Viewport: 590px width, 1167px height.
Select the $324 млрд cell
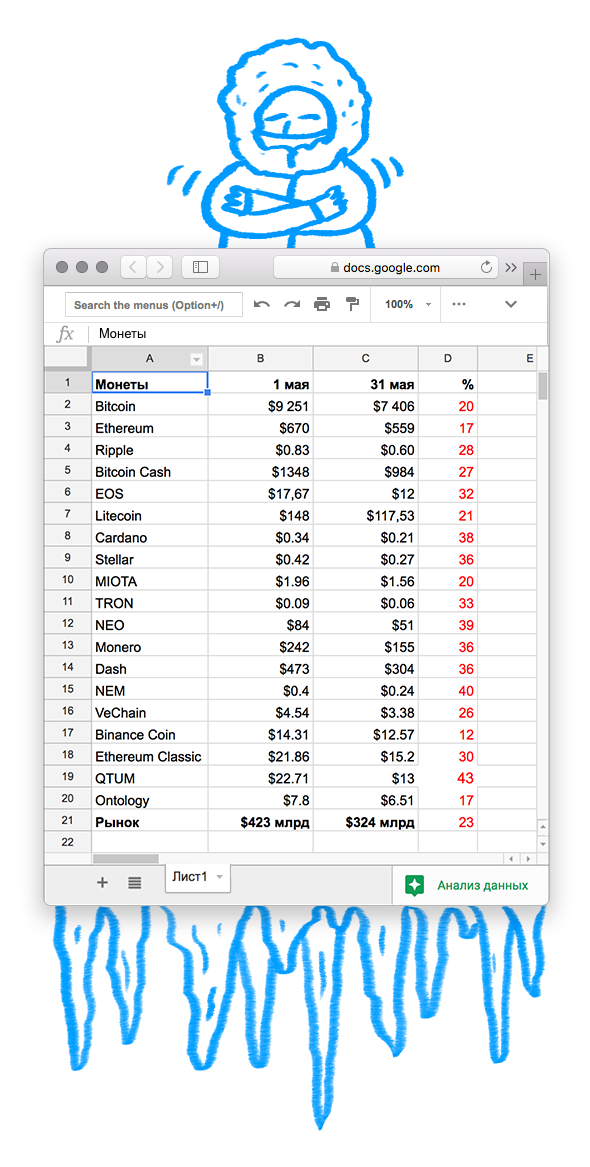pyautogui.click(x=365, y=822)
